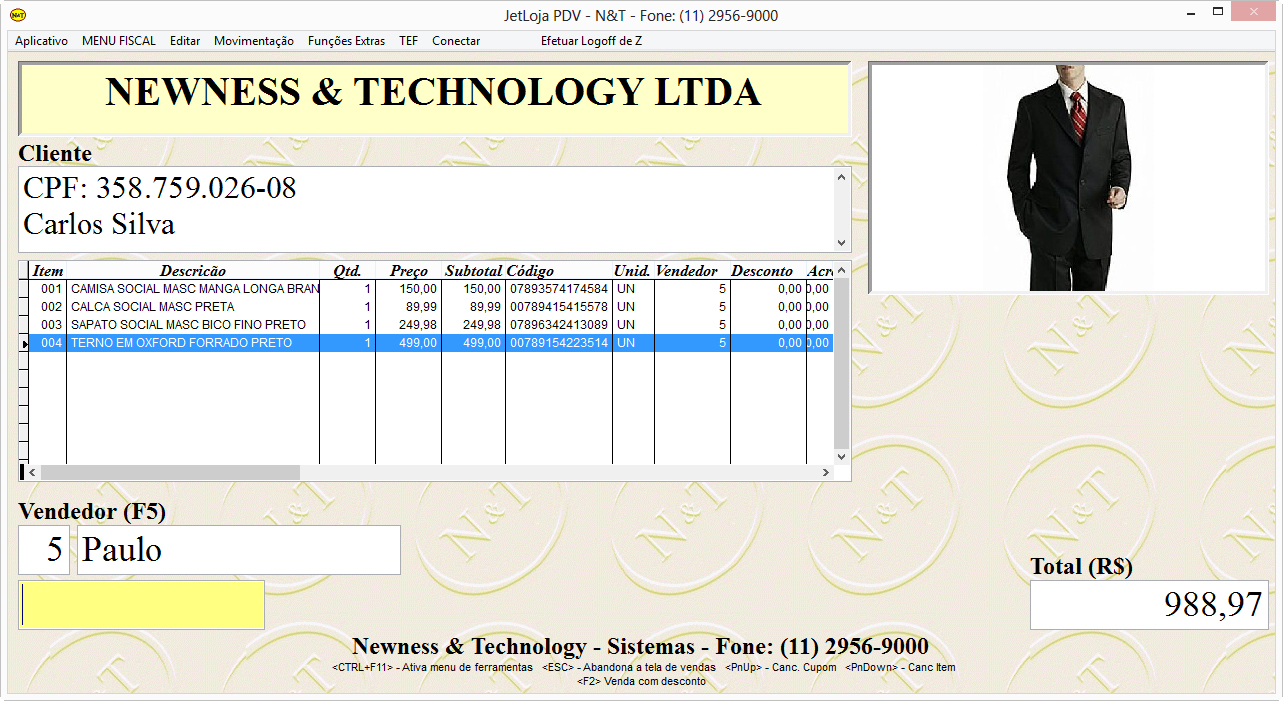Open the Movimentação menu

[254, 41]
